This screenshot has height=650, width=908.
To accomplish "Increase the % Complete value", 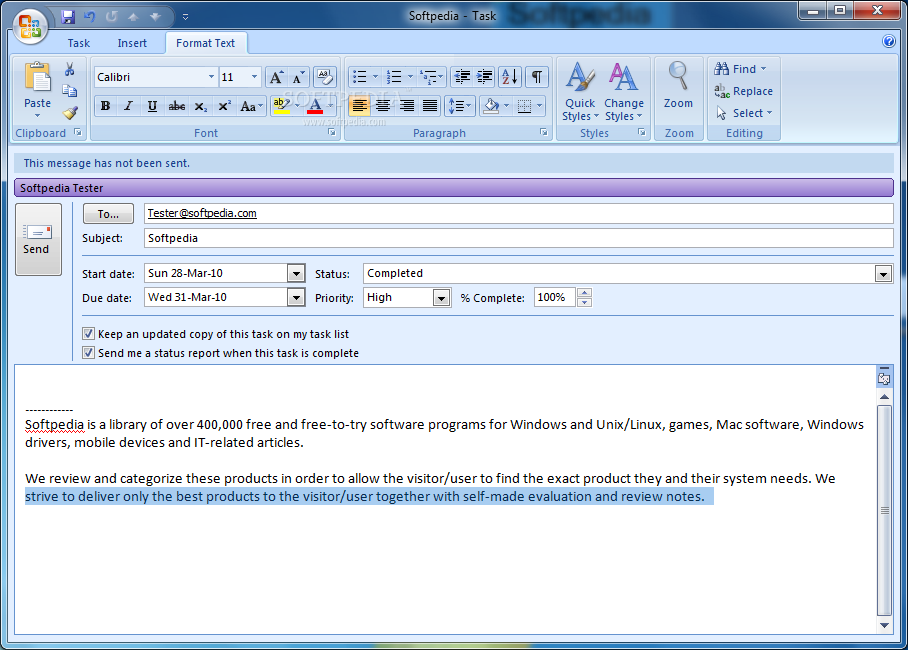I will 584,293.
